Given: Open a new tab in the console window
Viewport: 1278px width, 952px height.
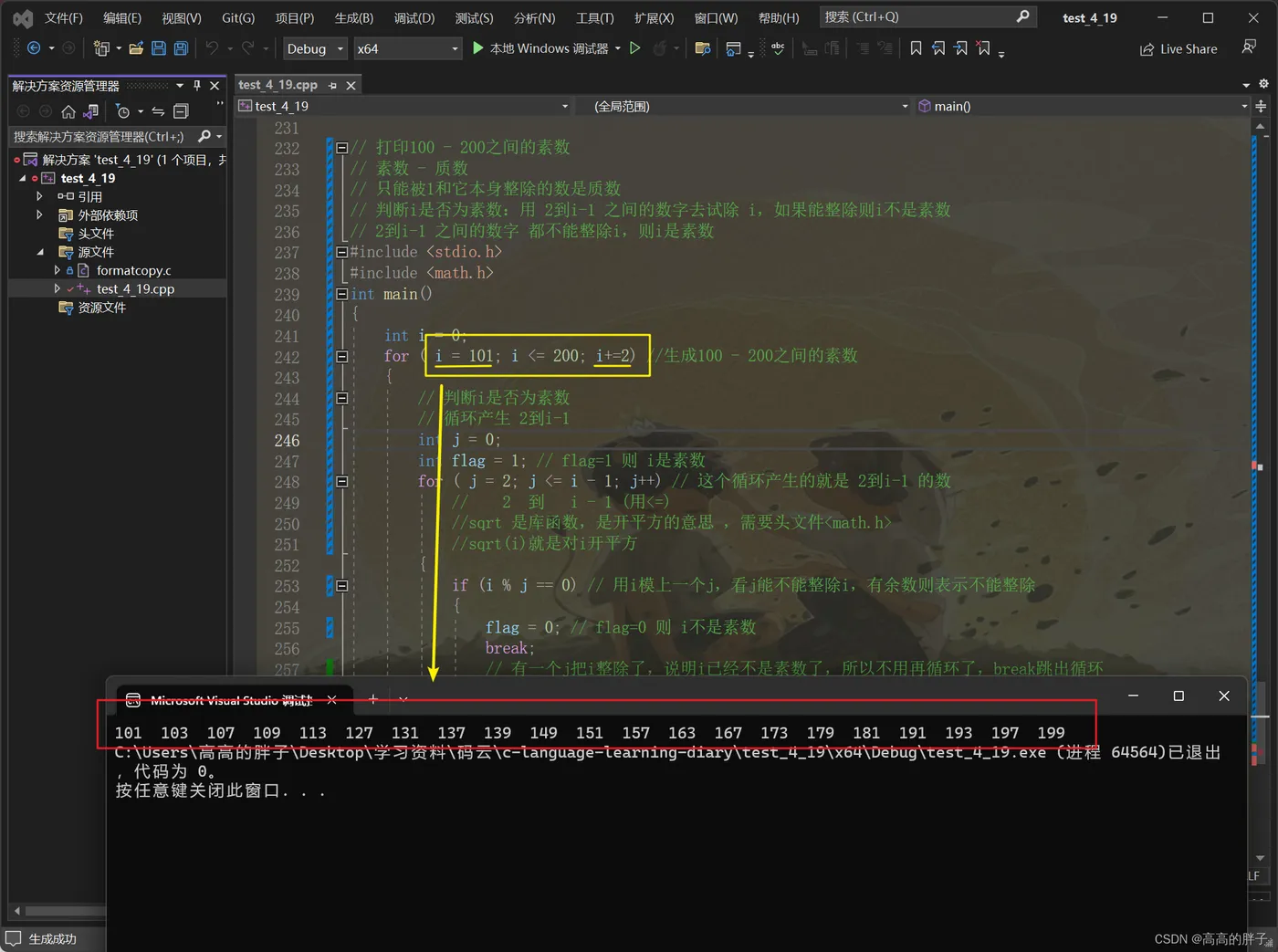Looking at the screenshot, I should point(372,699).
